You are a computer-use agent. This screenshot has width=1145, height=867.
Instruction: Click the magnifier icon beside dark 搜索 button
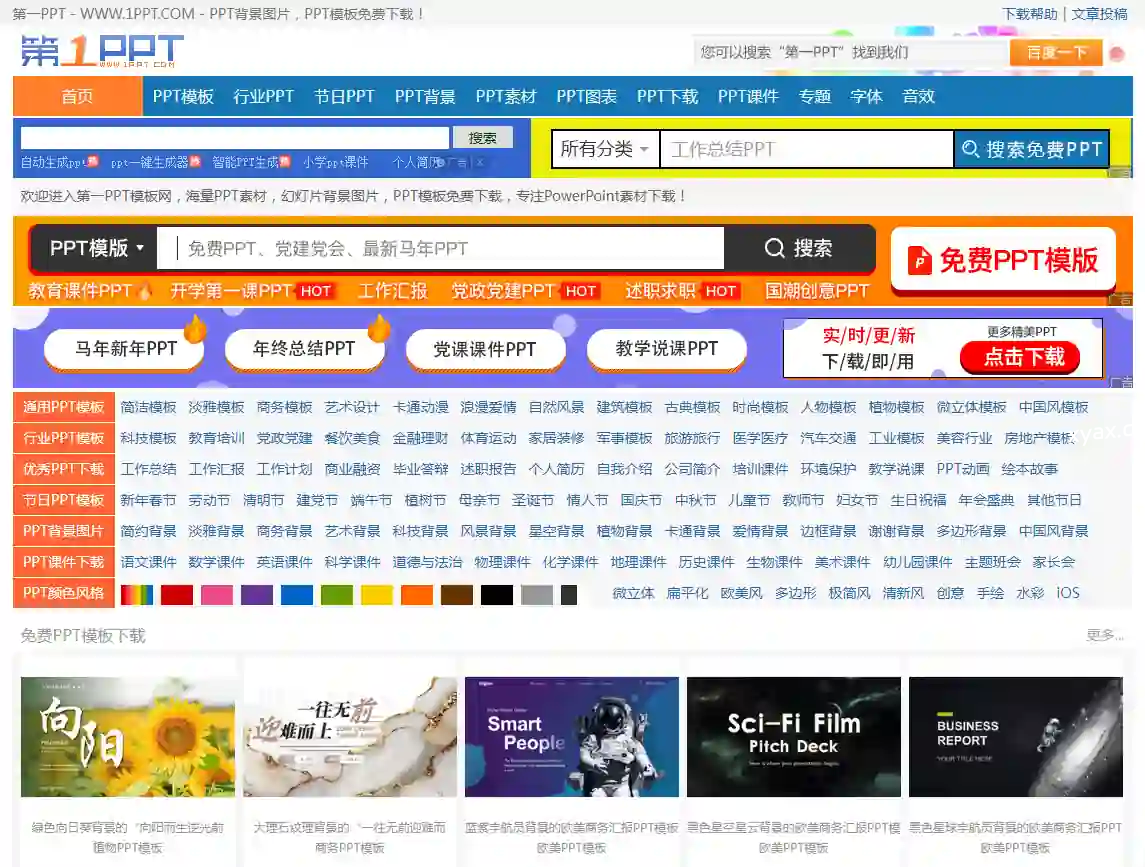774,249
